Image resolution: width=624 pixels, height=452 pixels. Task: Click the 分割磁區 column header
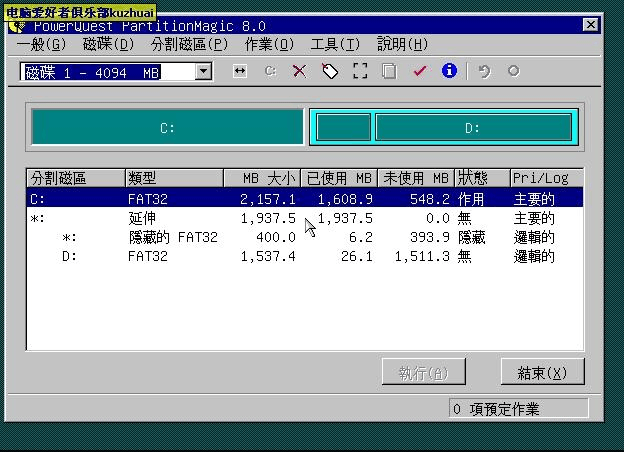[x=76, y=178]
